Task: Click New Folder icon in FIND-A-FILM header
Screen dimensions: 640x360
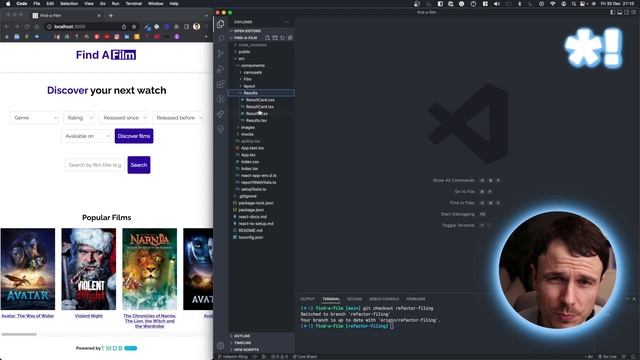Action: point(275,38)
